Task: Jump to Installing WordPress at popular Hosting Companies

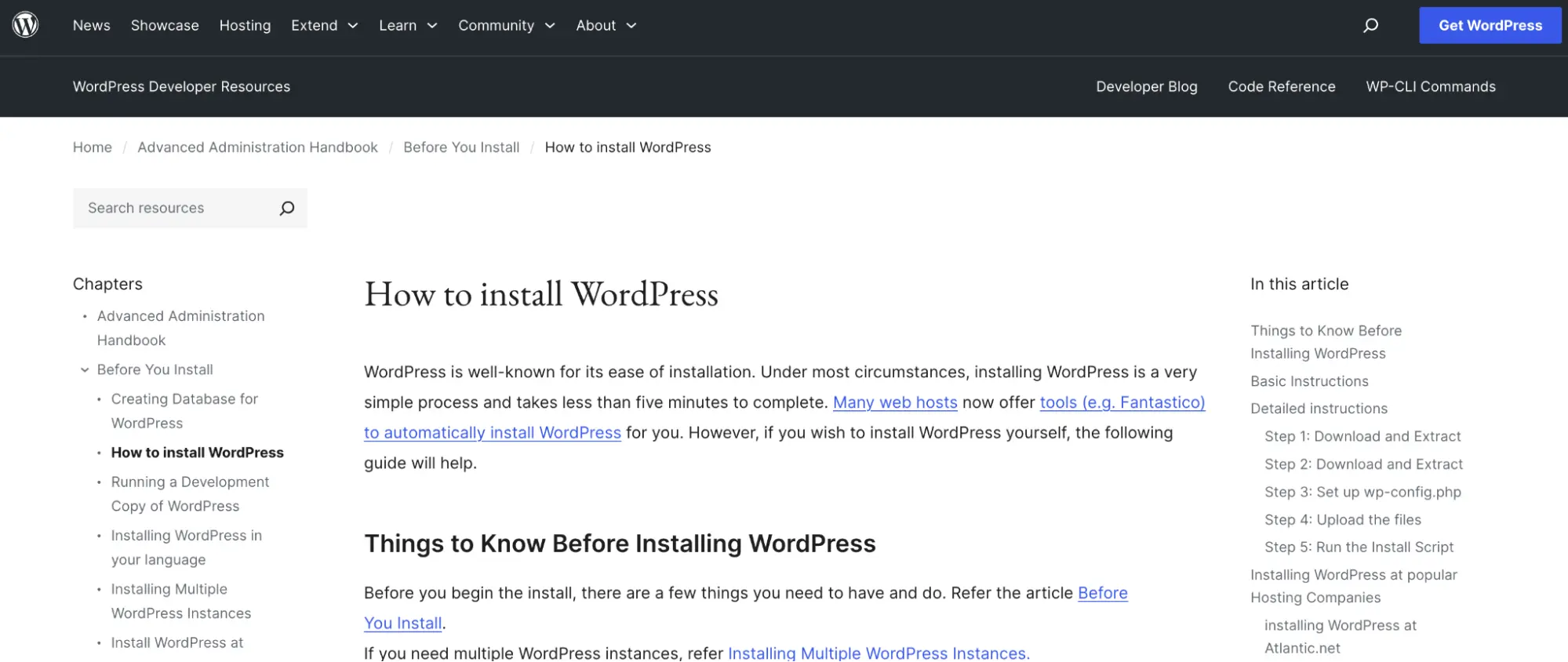Action: coord(1354,586)
